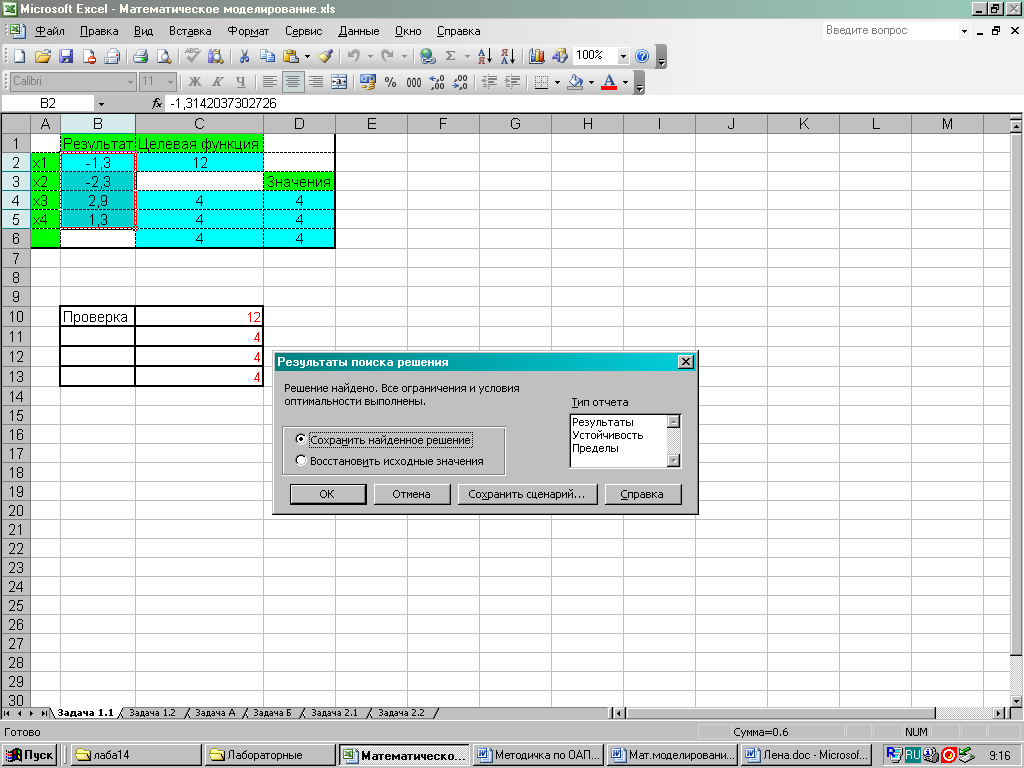Viewport: 1024px width, 768px height.
Task: Open the Файл menu
Action: tap(50, 31)
